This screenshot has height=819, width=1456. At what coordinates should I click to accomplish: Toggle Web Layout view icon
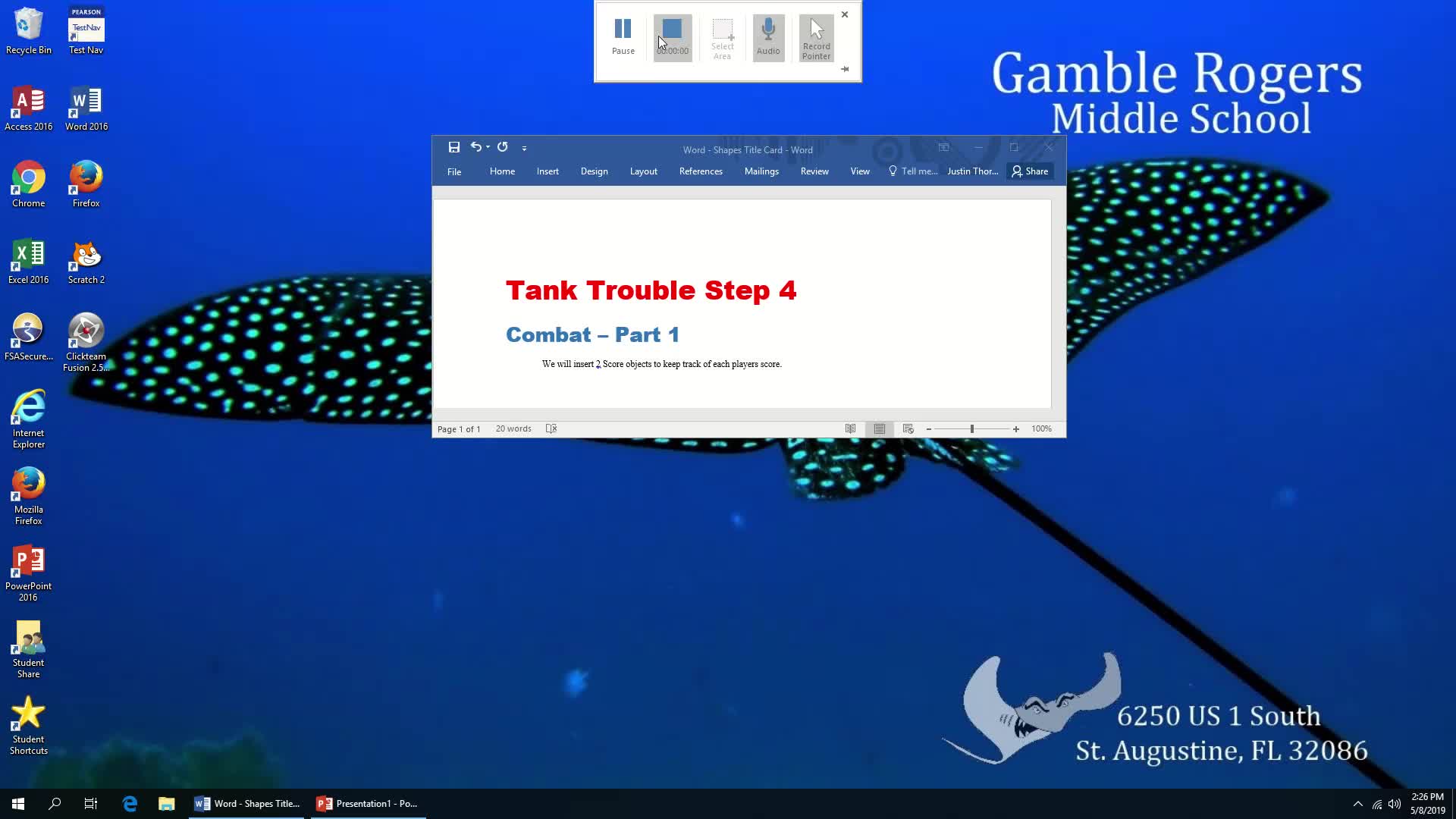point(908,429)
